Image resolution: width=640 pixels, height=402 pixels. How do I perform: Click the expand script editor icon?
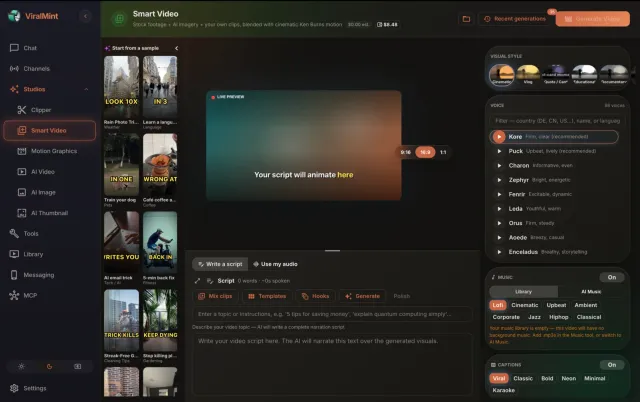pyautogui.click(x=198, y=281)
